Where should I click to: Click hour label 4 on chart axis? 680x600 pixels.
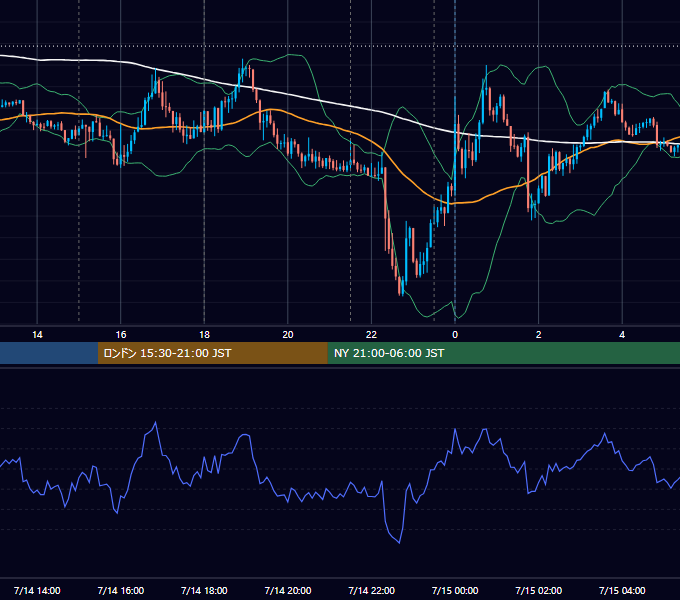coord(622,334)
